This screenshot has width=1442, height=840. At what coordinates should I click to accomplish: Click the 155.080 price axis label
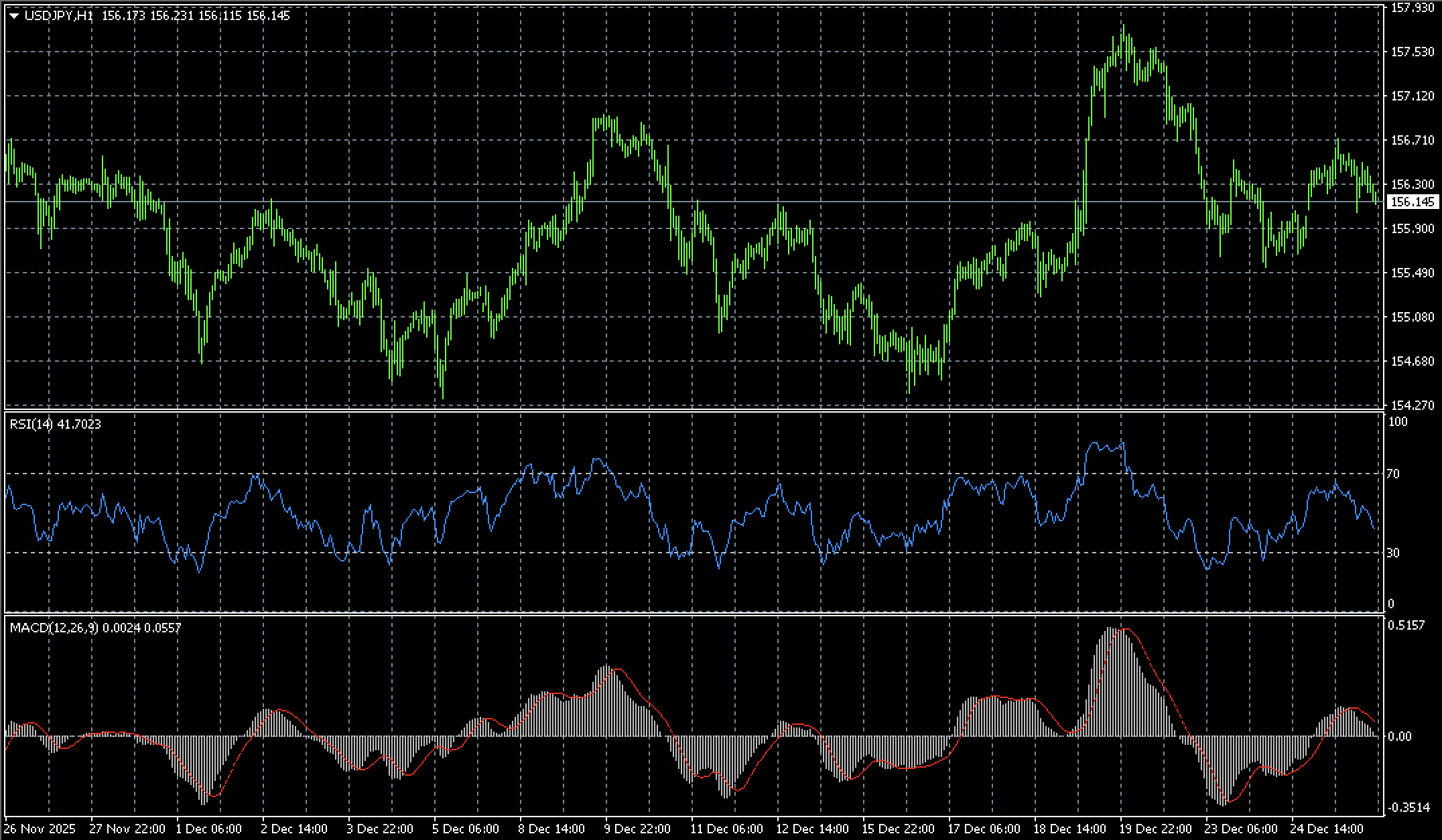click(1413, 317)
